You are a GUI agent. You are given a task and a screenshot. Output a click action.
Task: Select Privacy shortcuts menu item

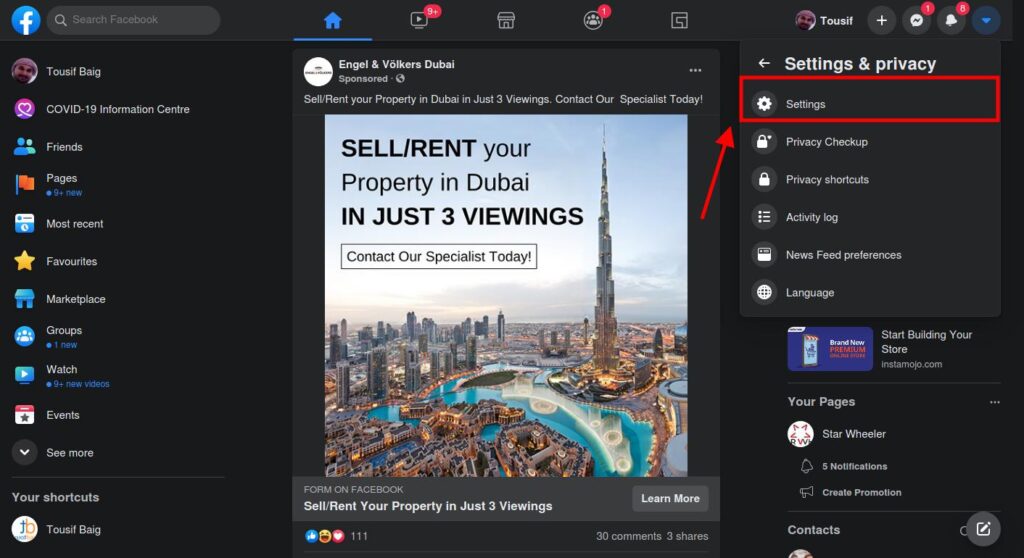pos(869,179)
